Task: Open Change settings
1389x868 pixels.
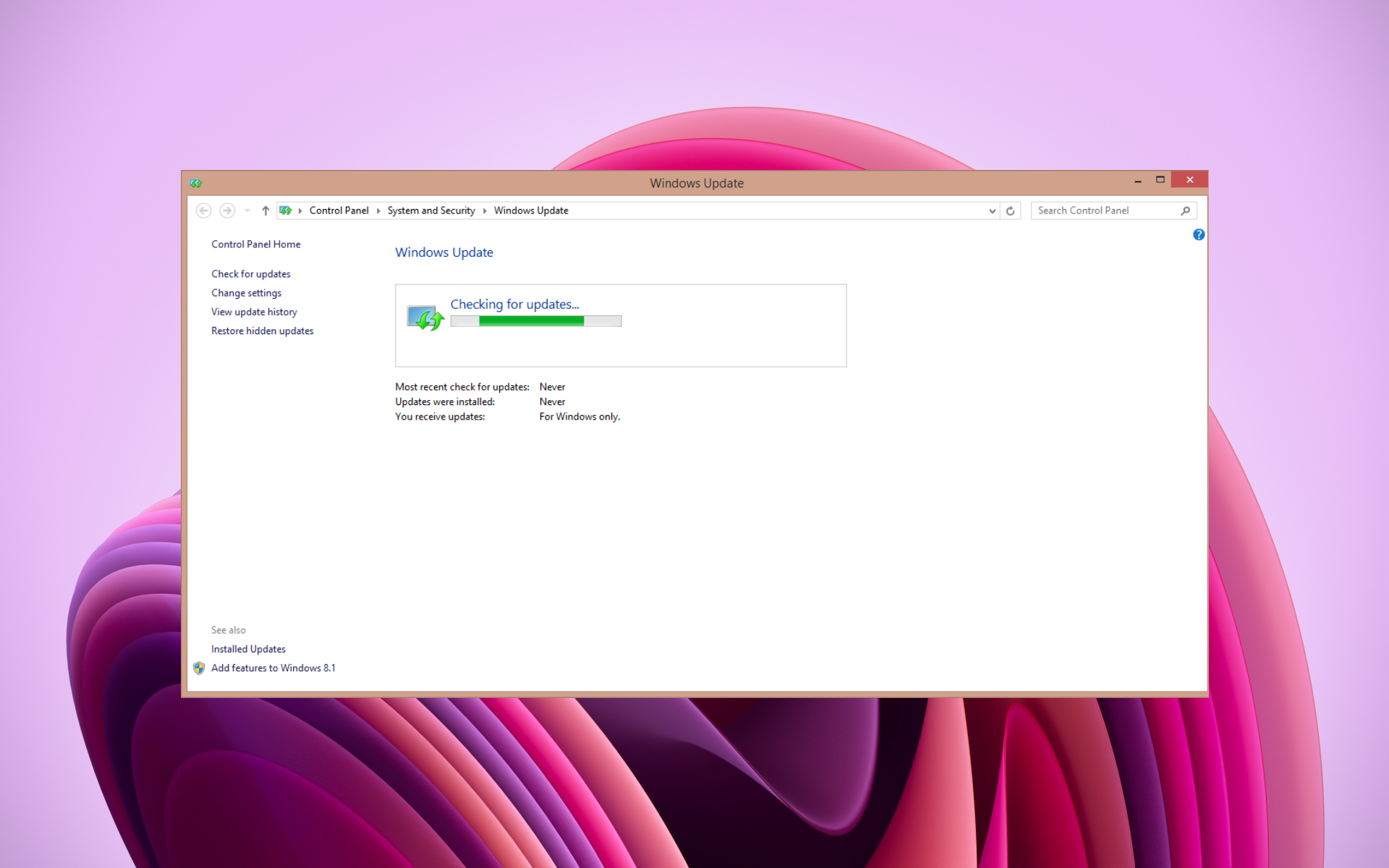Action: pos(246,293)
